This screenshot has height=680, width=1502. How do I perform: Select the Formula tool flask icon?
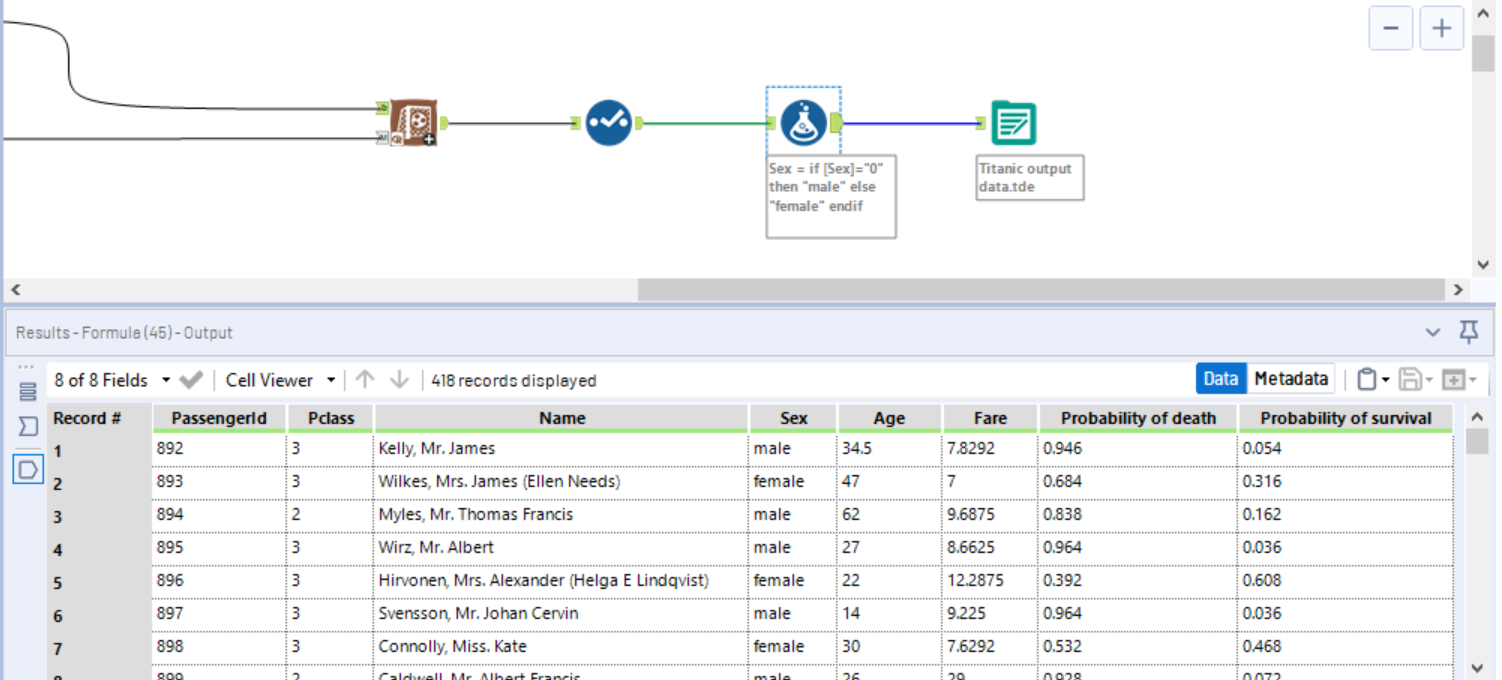pos(804,123)
